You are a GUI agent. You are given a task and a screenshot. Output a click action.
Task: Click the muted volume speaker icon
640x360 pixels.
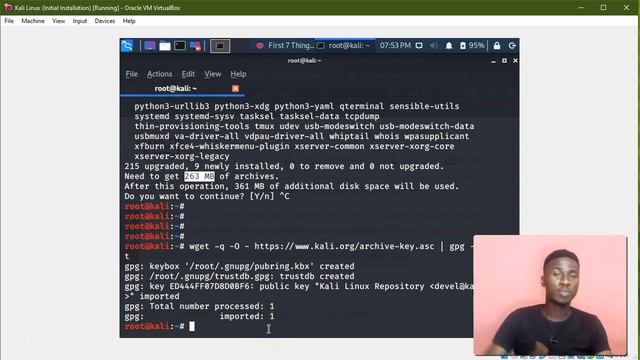coord(434,45)
